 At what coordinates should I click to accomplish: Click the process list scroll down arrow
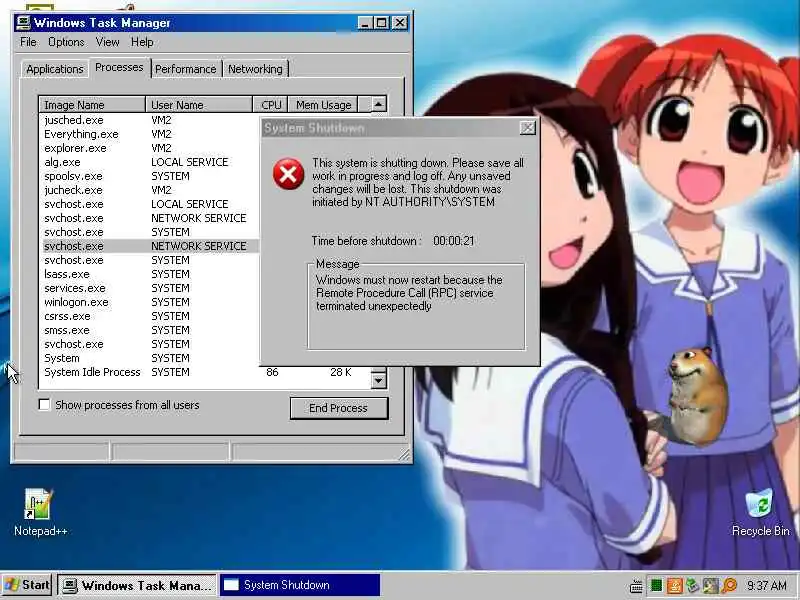tap(378, 380)
